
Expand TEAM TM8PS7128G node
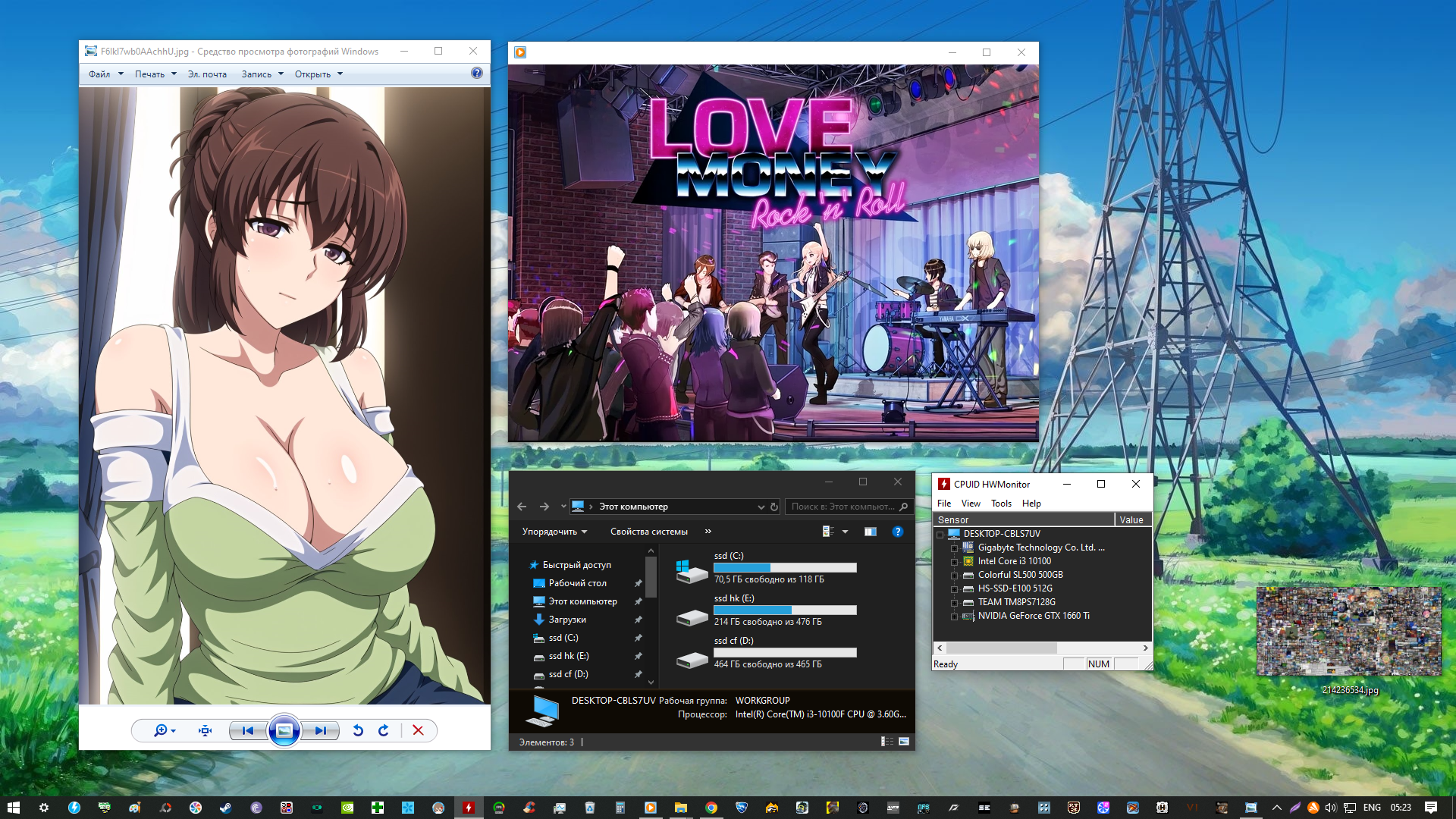coord(954,603)
